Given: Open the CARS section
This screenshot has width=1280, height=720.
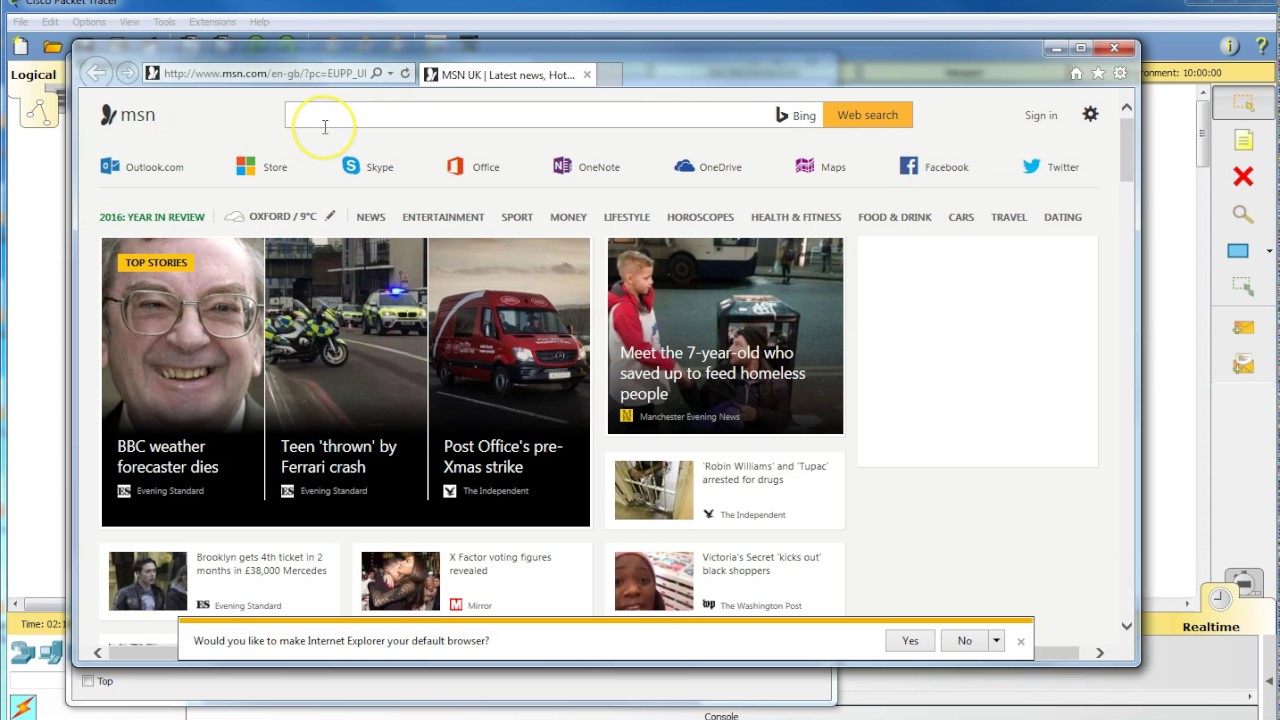Looking at the screenshot, I should click(961, 217).
